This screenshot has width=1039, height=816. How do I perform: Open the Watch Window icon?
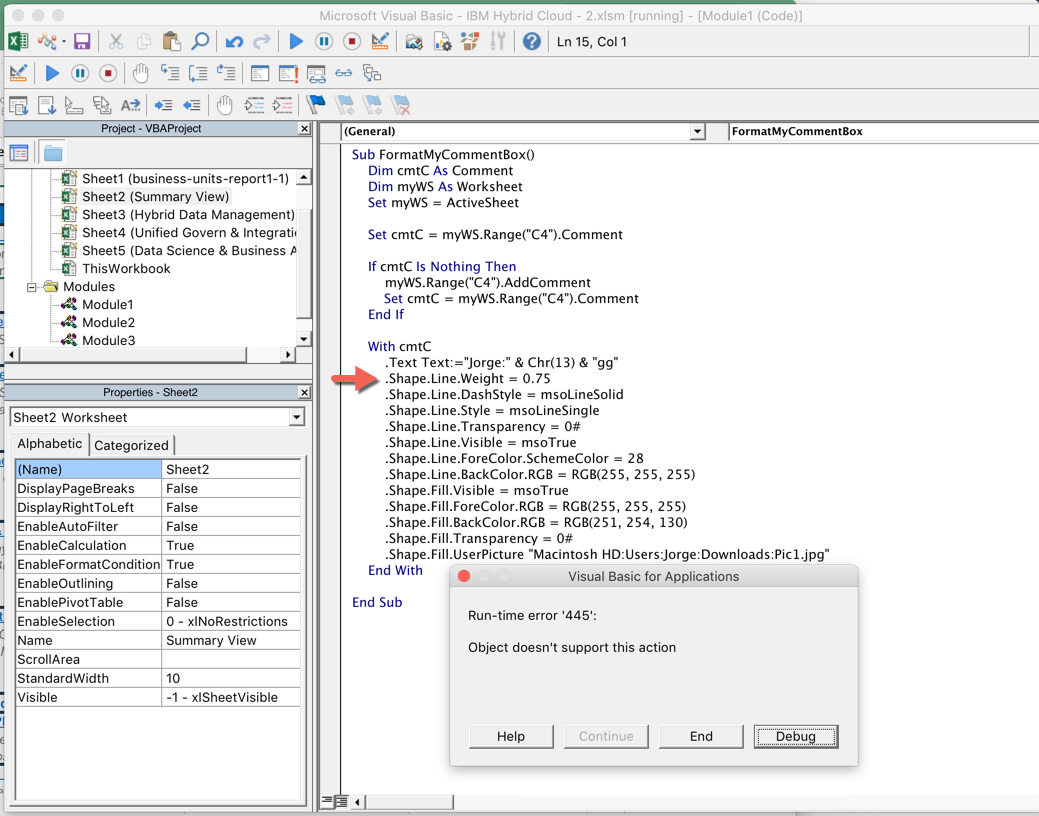(x=316, y=74)
